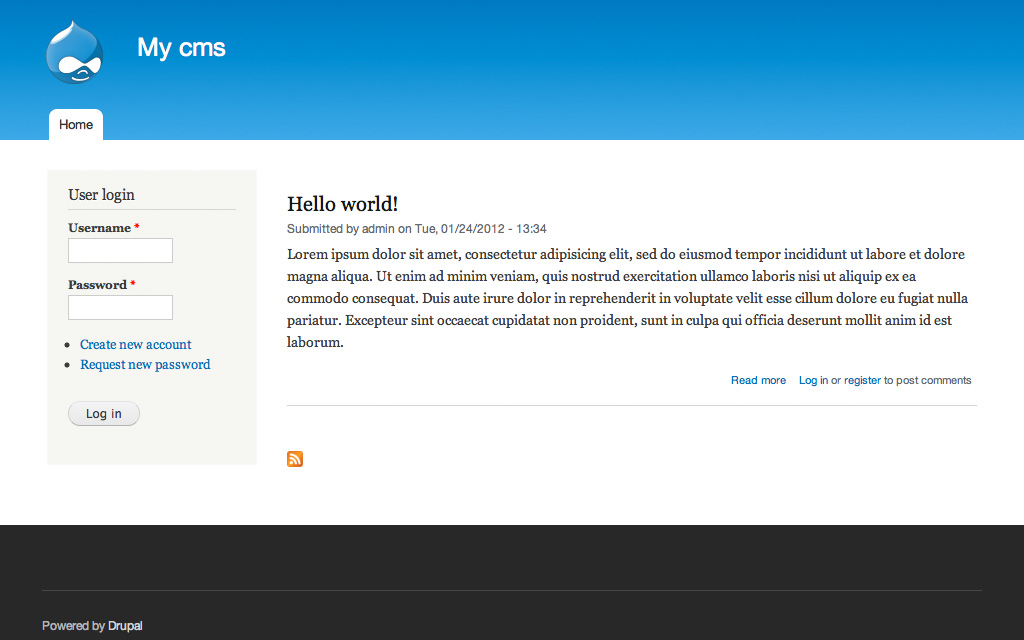The height and width of the screenshot is (640, 1024).
Task: Open 'Request new password' in the sidebar
Action: tap(145, 364)
